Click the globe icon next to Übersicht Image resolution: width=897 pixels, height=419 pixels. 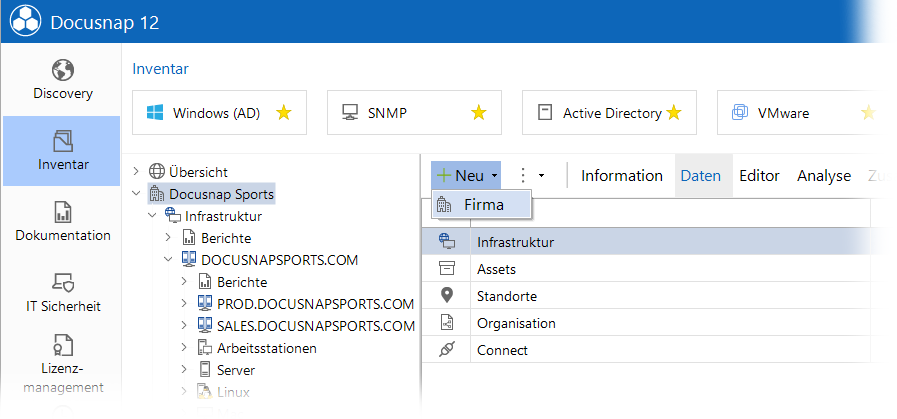[157, 172]
